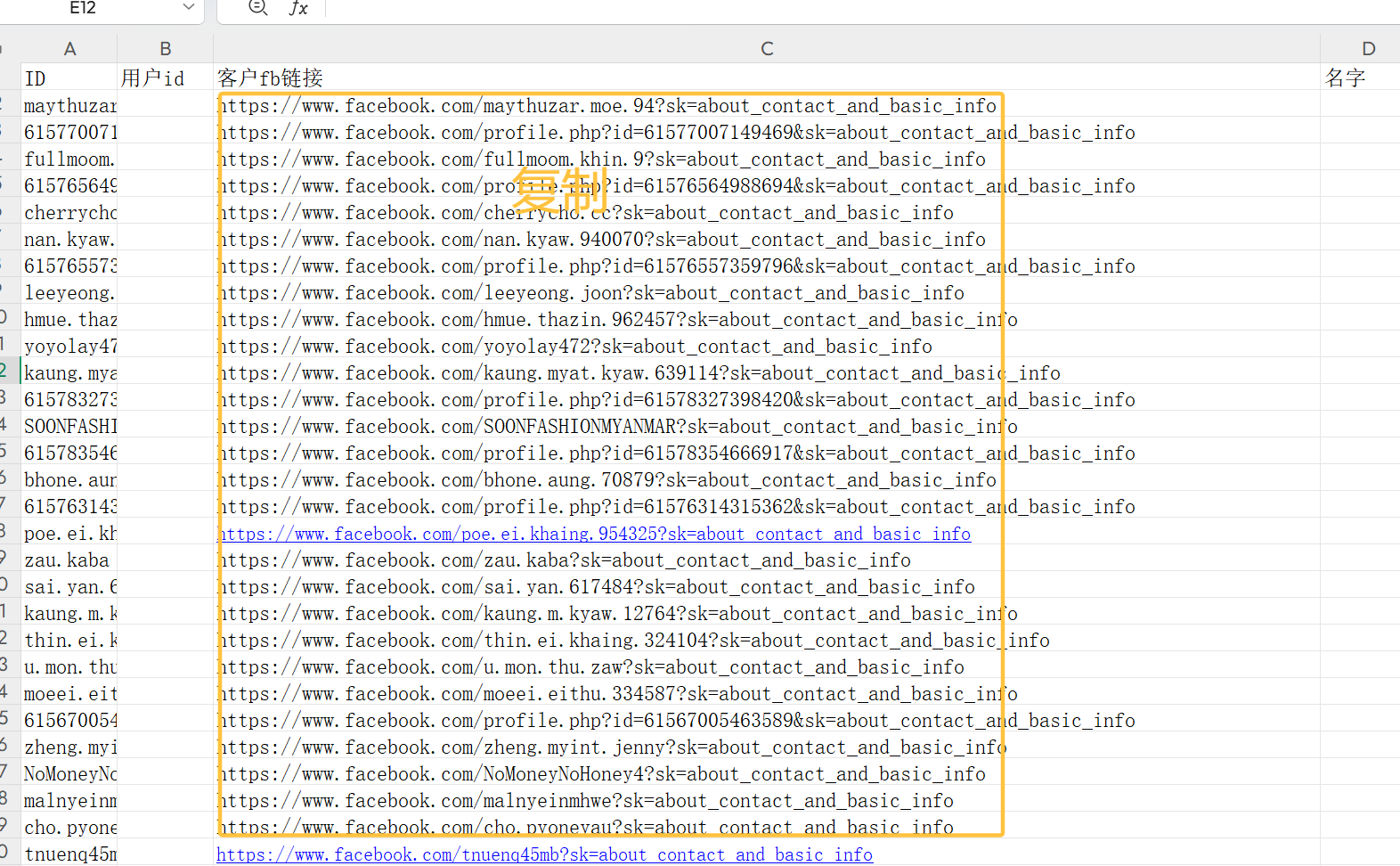
Task: Click the name box showing E12
Action: click(83, 8)
